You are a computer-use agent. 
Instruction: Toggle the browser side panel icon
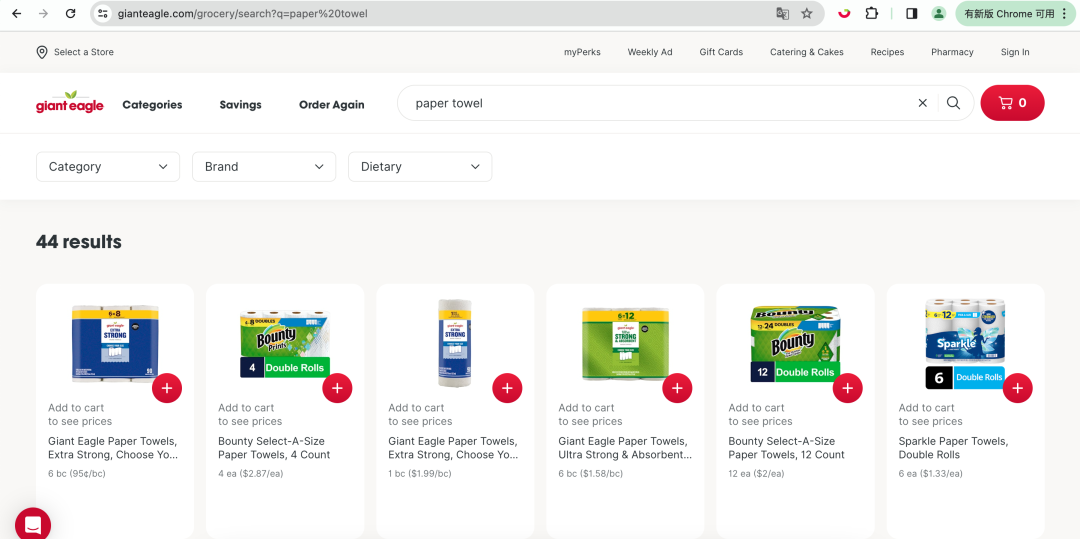coord(911,14)
